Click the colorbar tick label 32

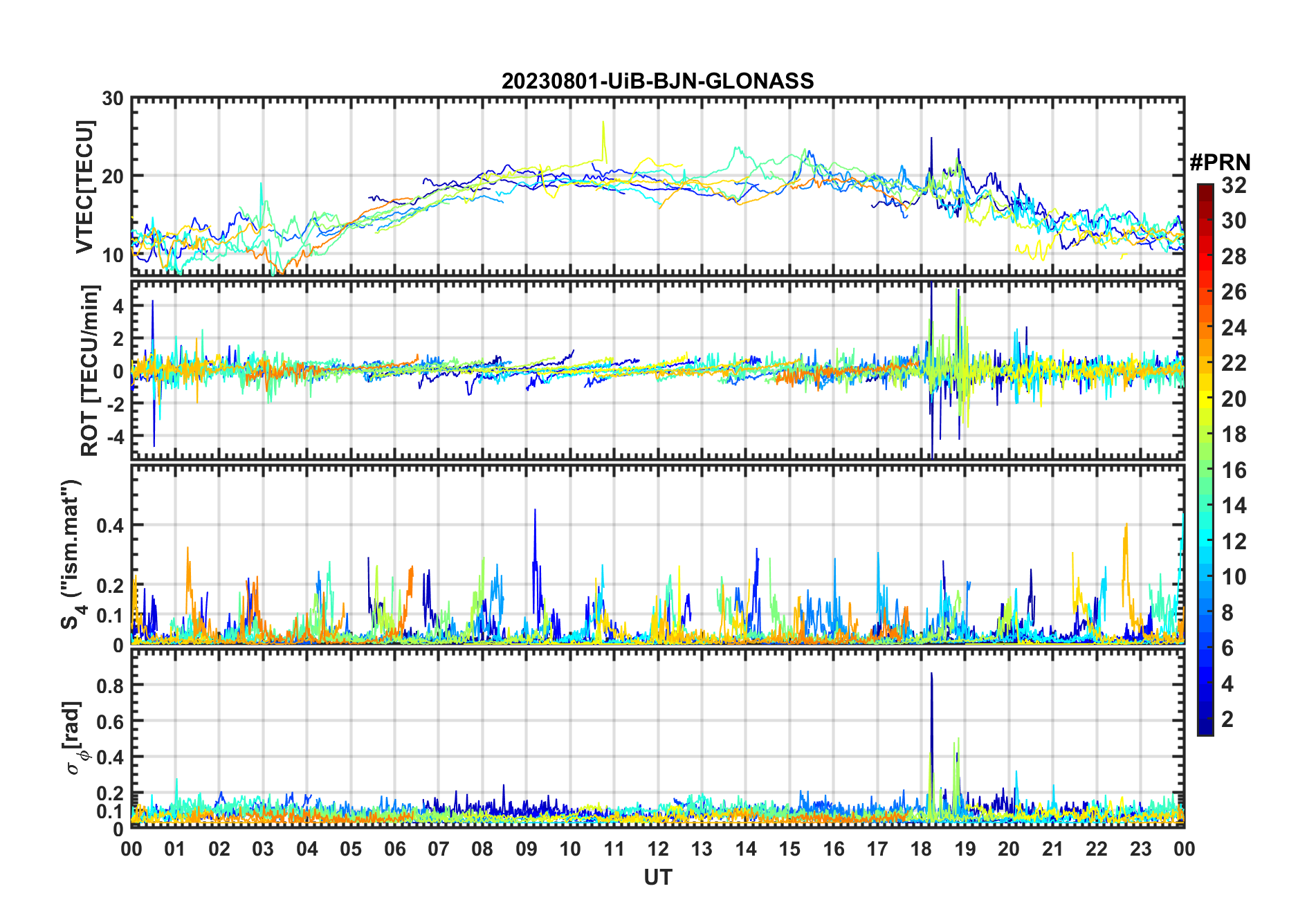(x=1234, y=185)
